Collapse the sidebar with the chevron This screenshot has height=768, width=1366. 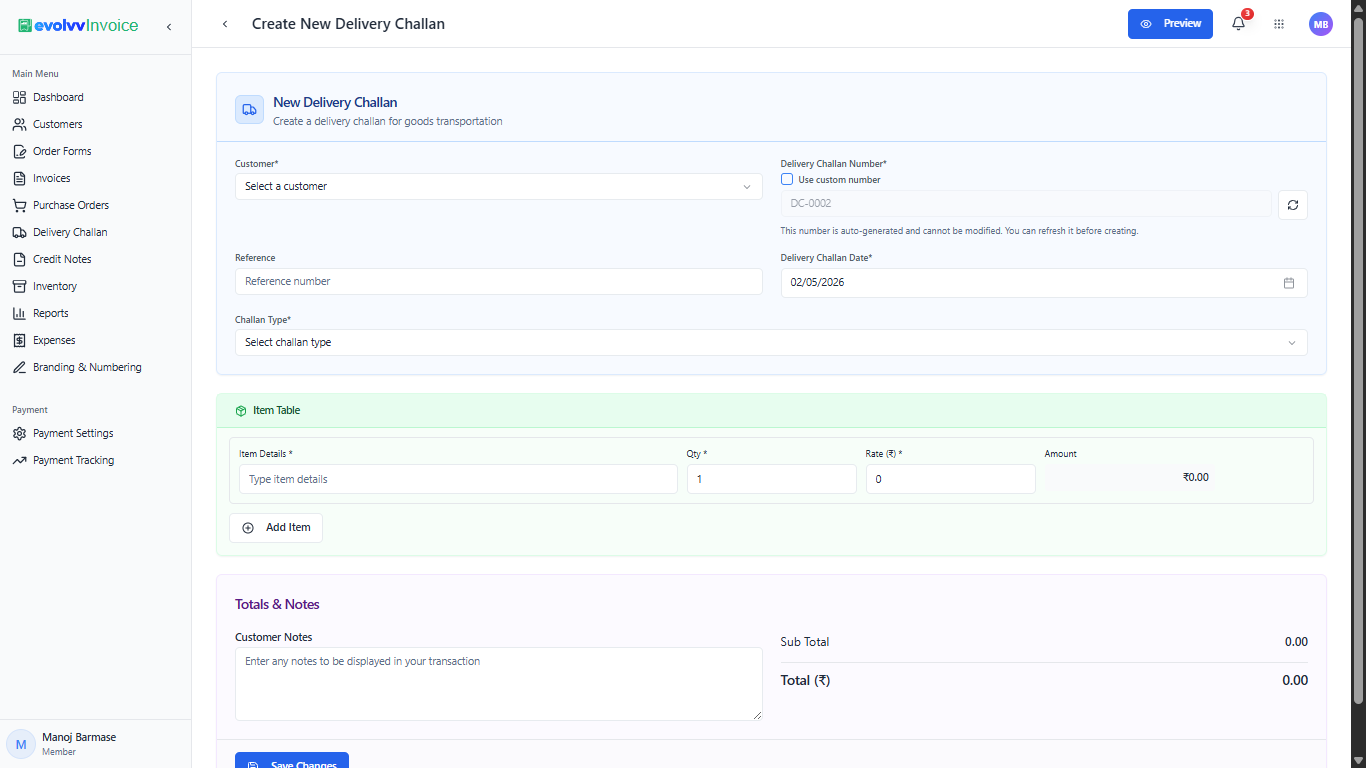click(x=169, y=26)
